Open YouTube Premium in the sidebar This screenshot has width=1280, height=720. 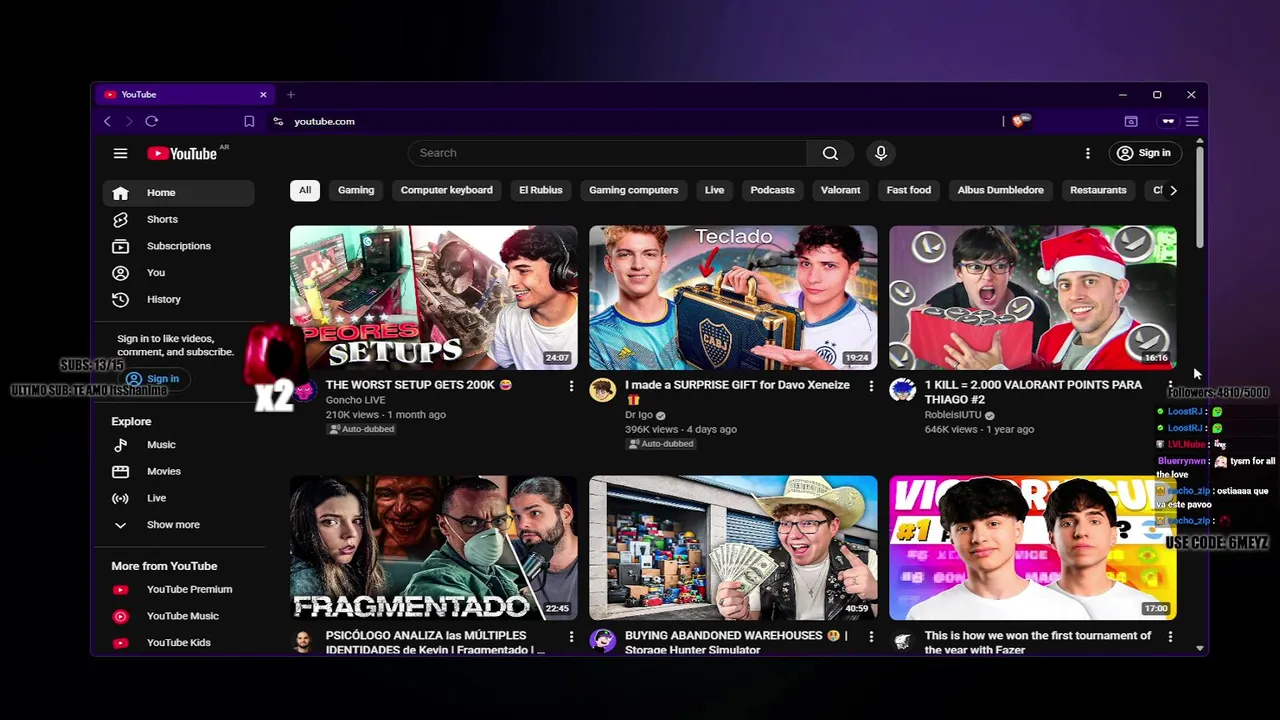click(x=178, y=590)
